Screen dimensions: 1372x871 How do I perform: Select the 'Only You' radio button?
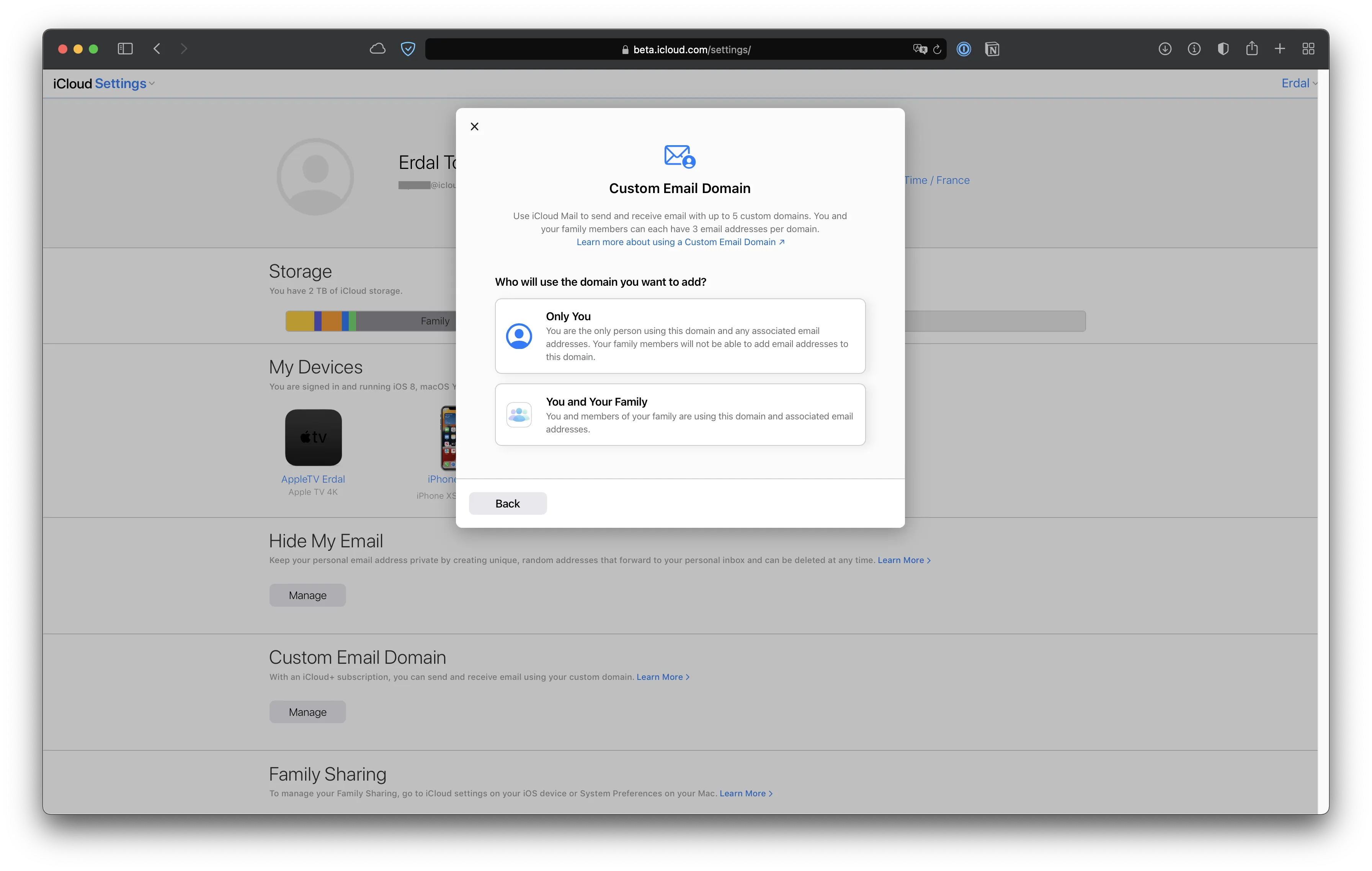click(x=680, y=335)
